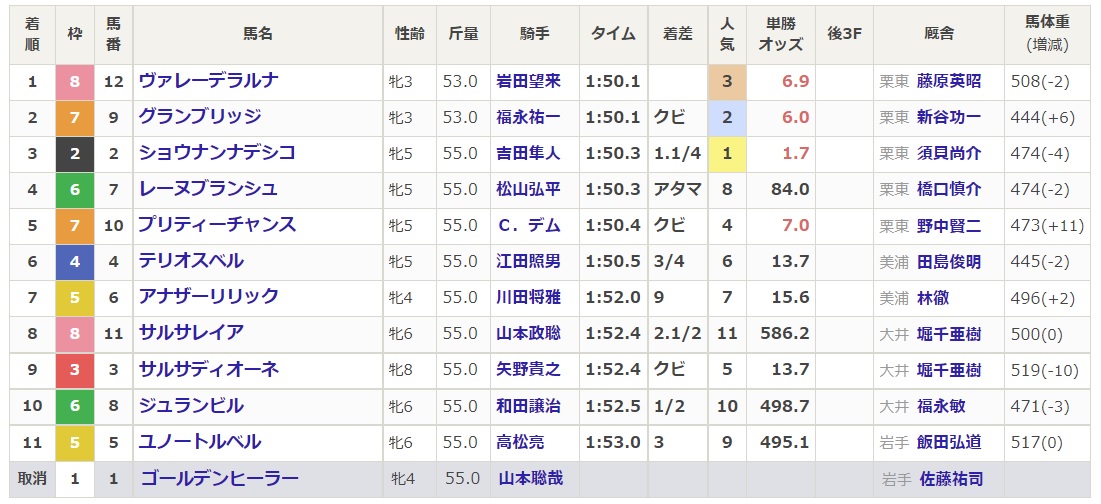Select horse テリオスベル
This screenshot has width=1101, height=504.
click(x=191, y=261)
